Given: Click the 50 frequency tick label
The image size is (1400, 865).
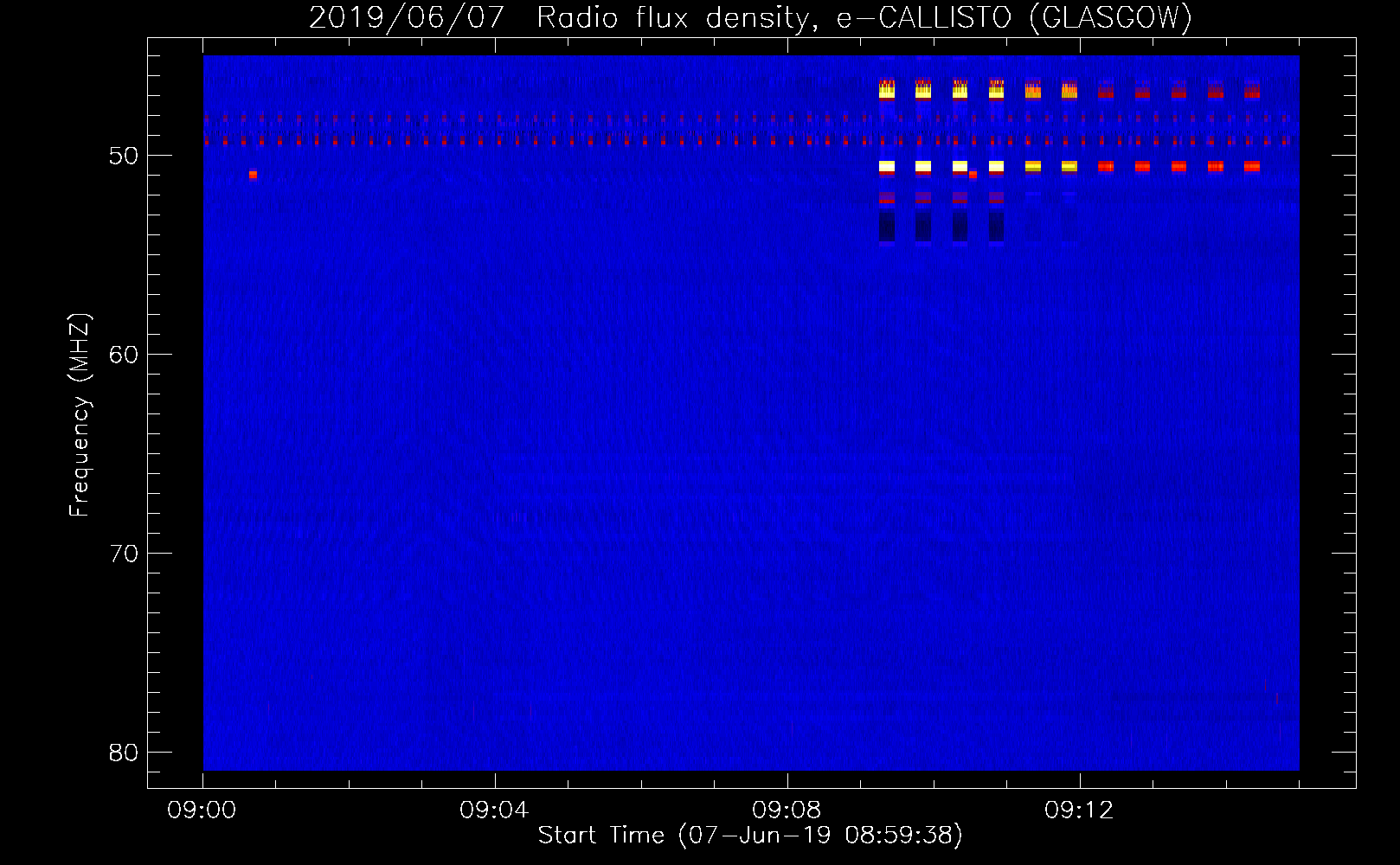Looking at the screenshot, I should 124,156.
